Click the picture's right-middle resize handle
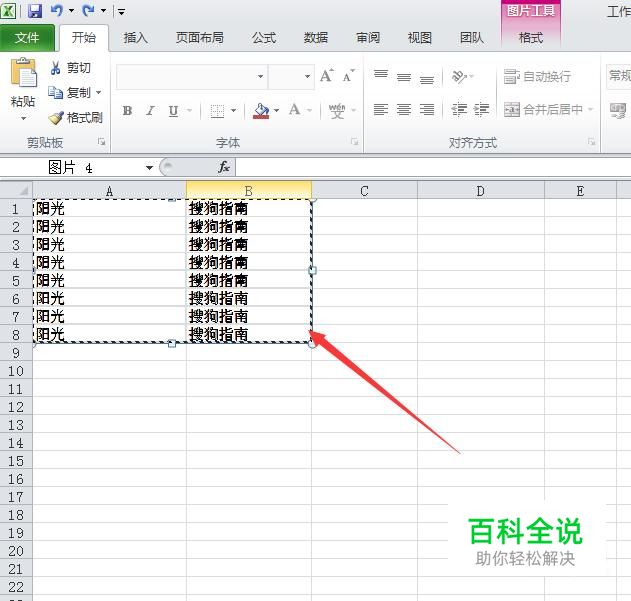631x601 pixels. [312, 271]
